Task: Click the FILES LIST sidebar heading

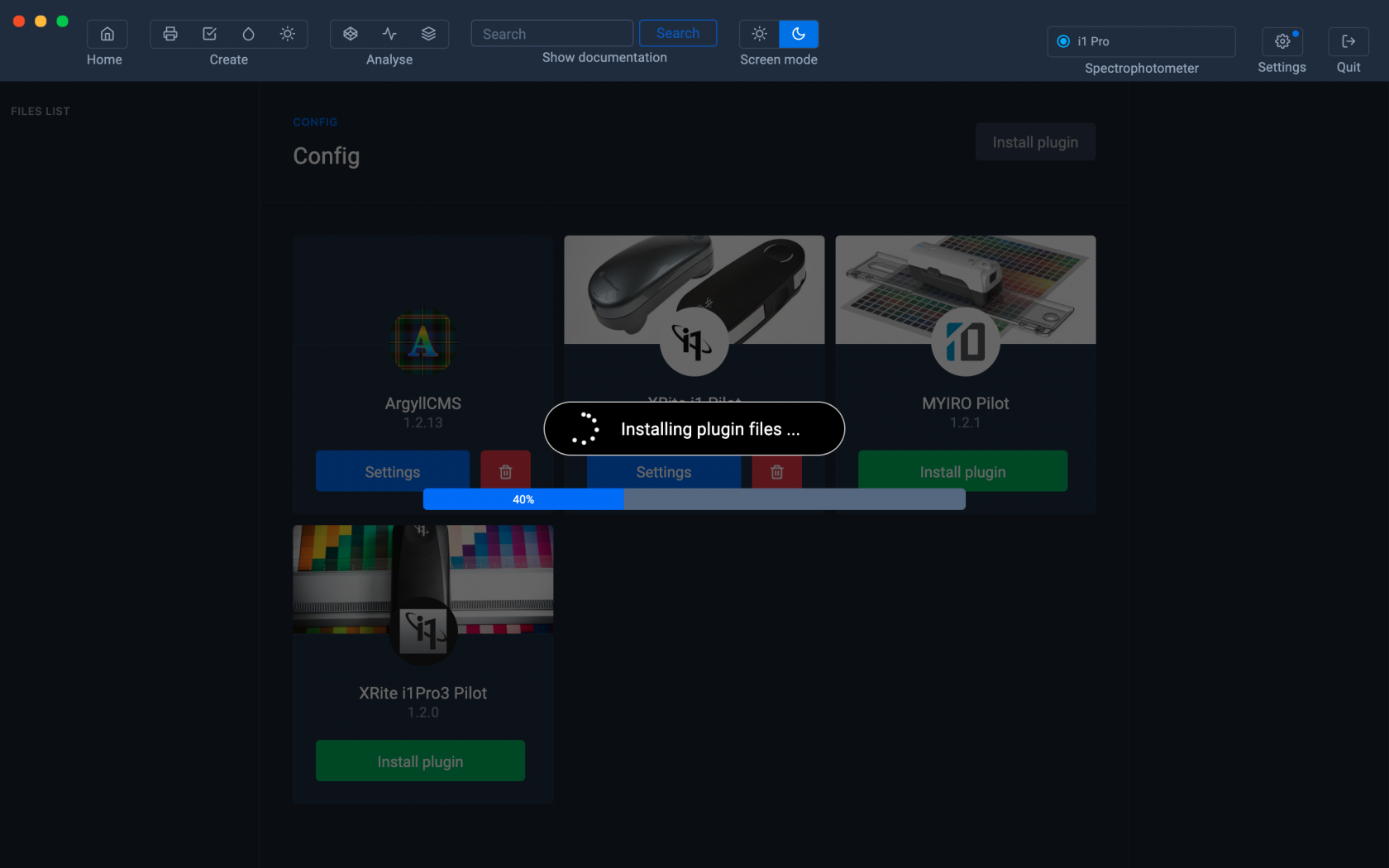Action: (41, 111)
